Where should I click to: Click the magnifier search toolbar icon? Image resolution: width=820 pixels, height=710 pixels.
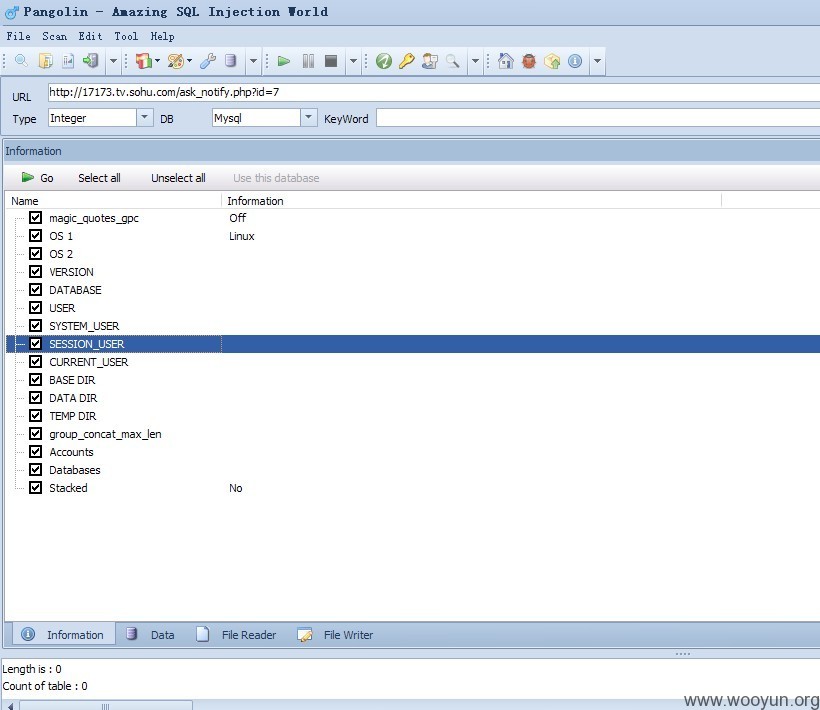(21, 61)
